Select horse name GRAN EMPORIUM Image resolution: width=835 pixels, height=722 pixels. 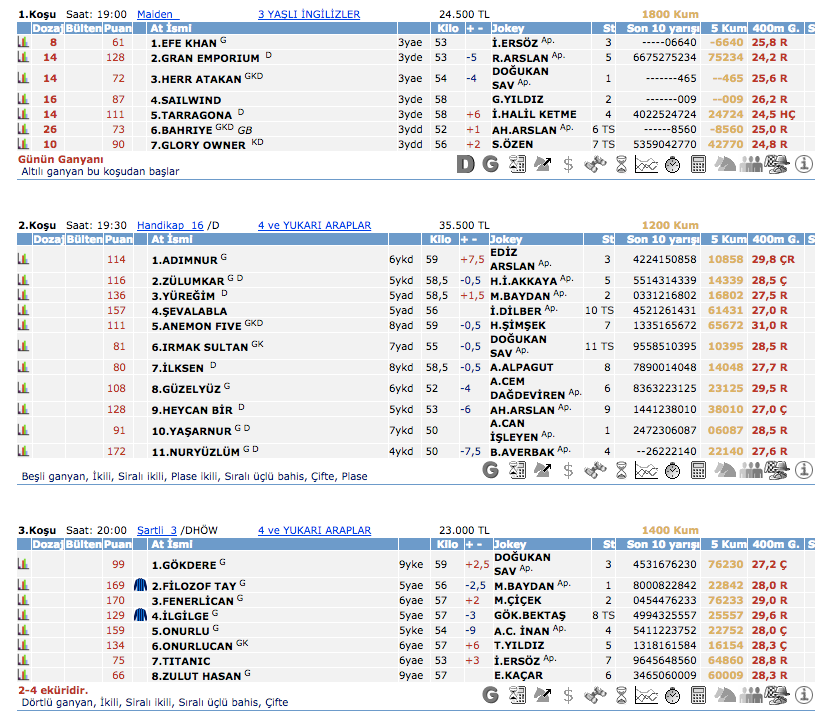coord(205,59)
